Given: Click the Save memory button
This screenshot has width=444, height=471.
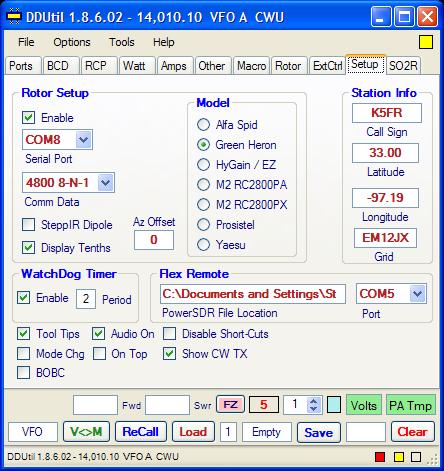Looking at the screenshot, I should (319, 432).
